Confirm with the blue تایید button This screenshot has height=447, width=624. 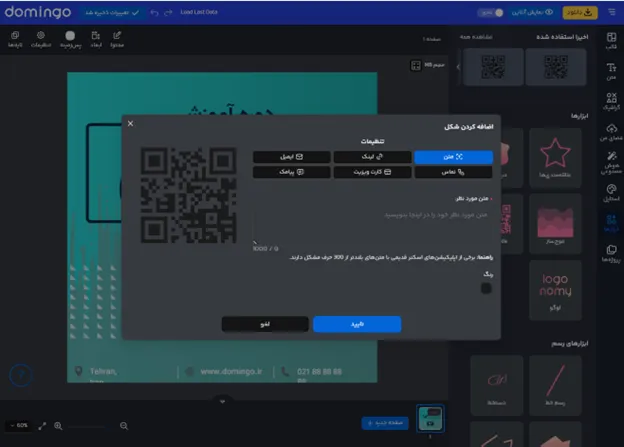pyautogui.click(x=356, y=324)
